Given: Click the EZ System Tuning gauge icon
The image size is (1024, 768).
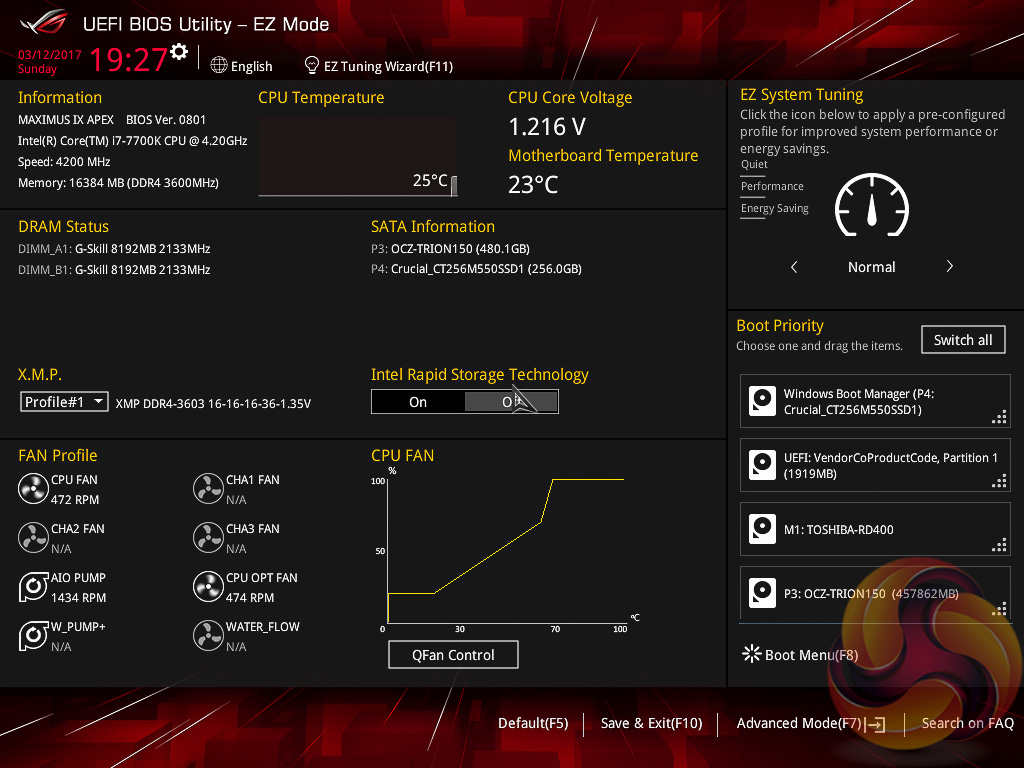Looking at the screenshot, I should (x=872, y=205).
